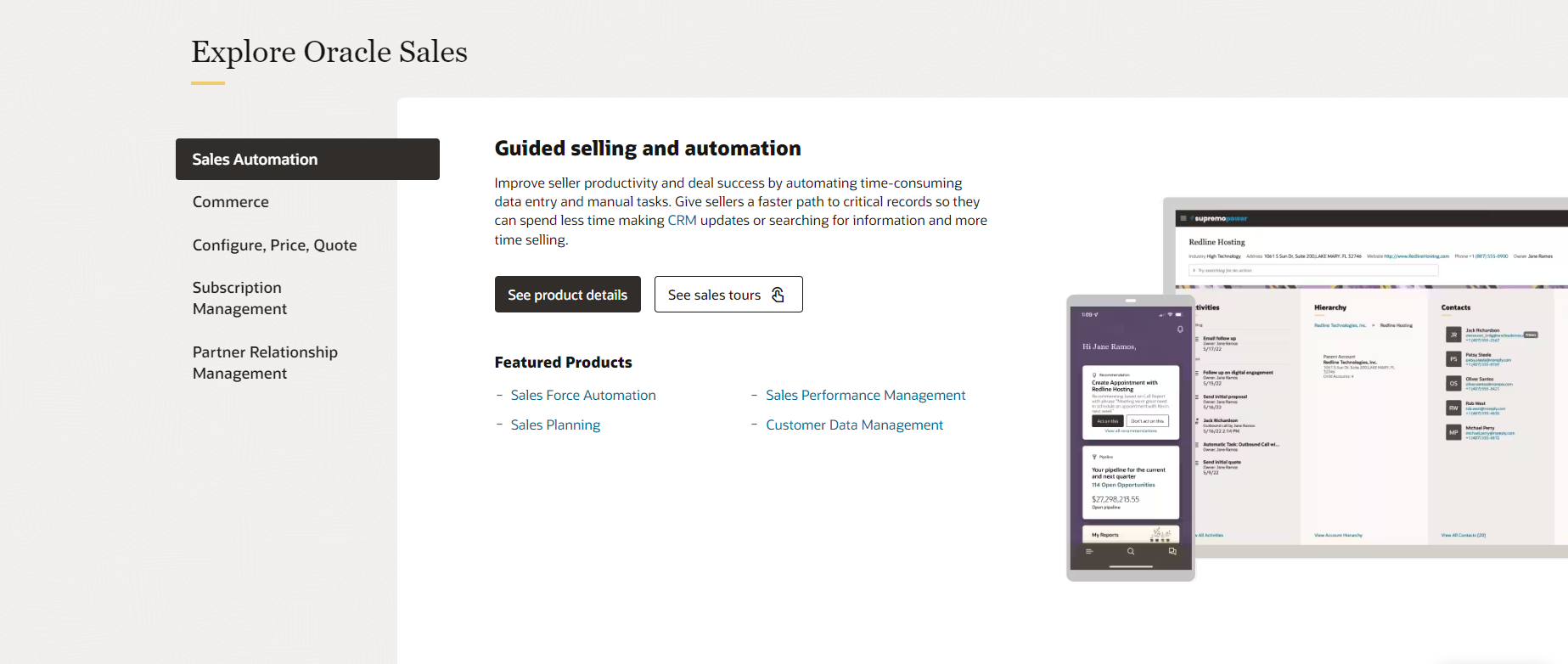The width and height of the screenshot is (1568, 664).
Task: Switch to the Commerce tab
Action: click(231, 202)
